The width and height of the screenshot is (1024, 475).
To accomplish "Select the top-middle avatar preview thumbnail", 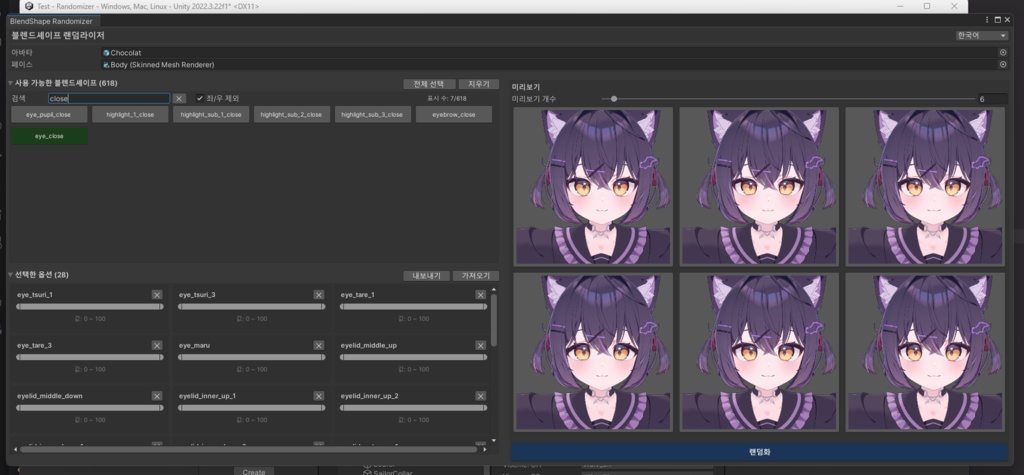I will [x=759, y=186].
